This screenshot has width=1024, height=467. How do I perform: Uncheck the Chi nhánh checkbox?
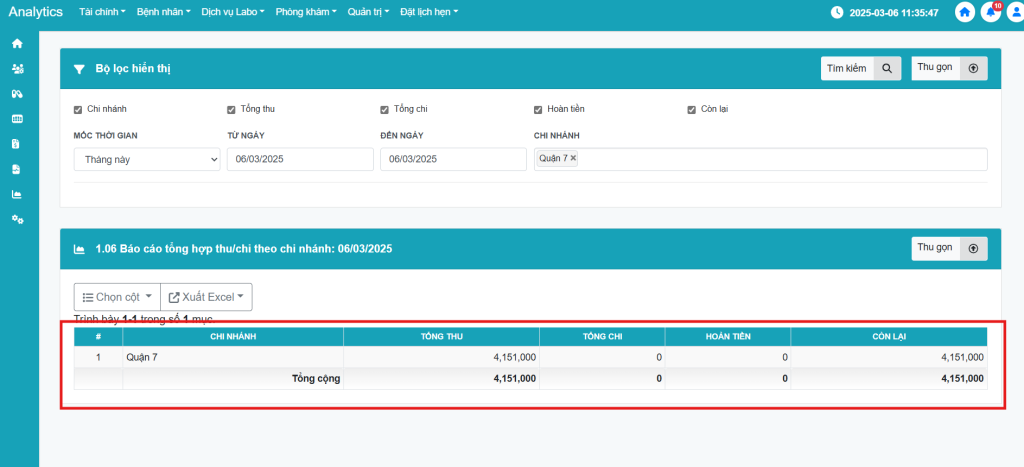click(x=78, y=109)
